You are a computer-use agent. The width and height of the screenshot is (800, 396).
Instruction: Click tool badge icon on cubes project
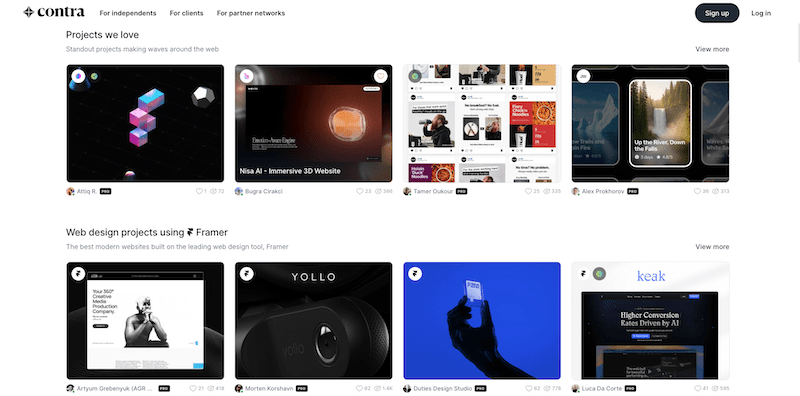pos(79,77)
